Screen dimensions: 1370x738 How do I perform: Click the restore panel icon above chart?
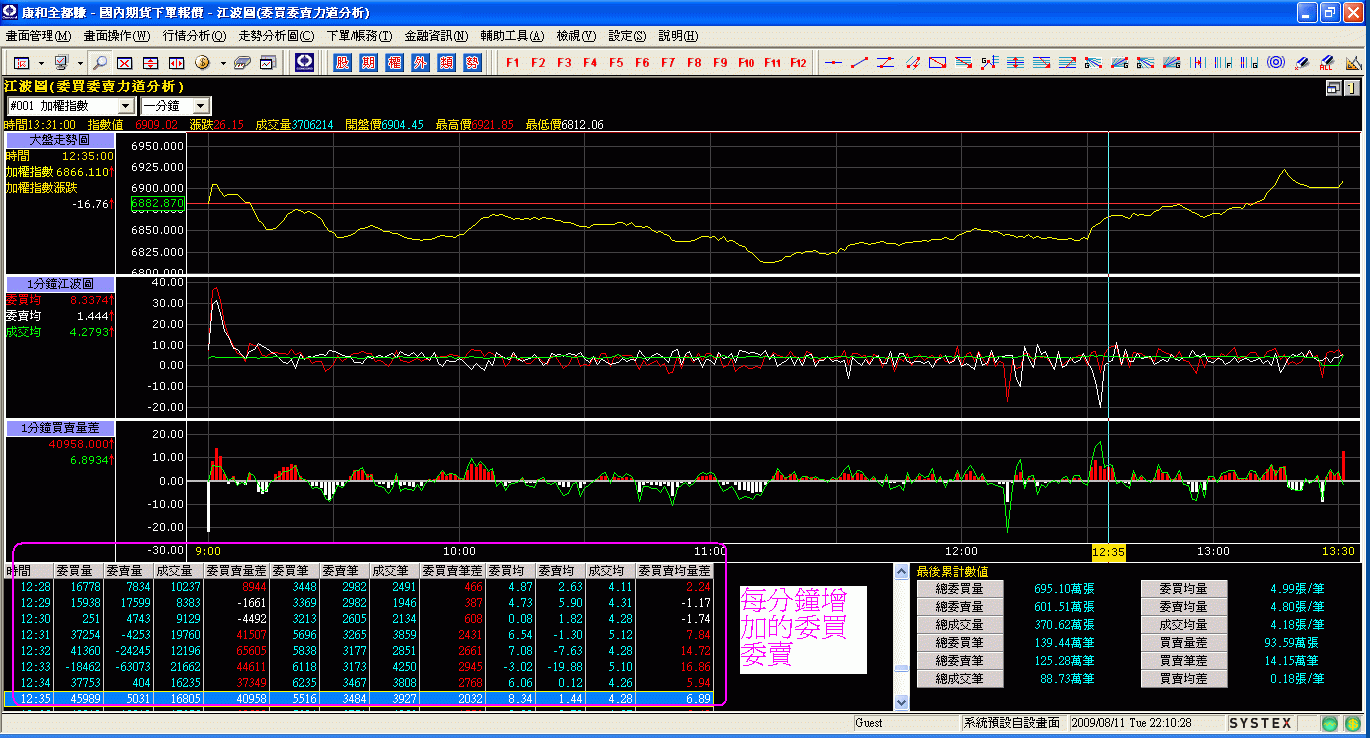1333,88
